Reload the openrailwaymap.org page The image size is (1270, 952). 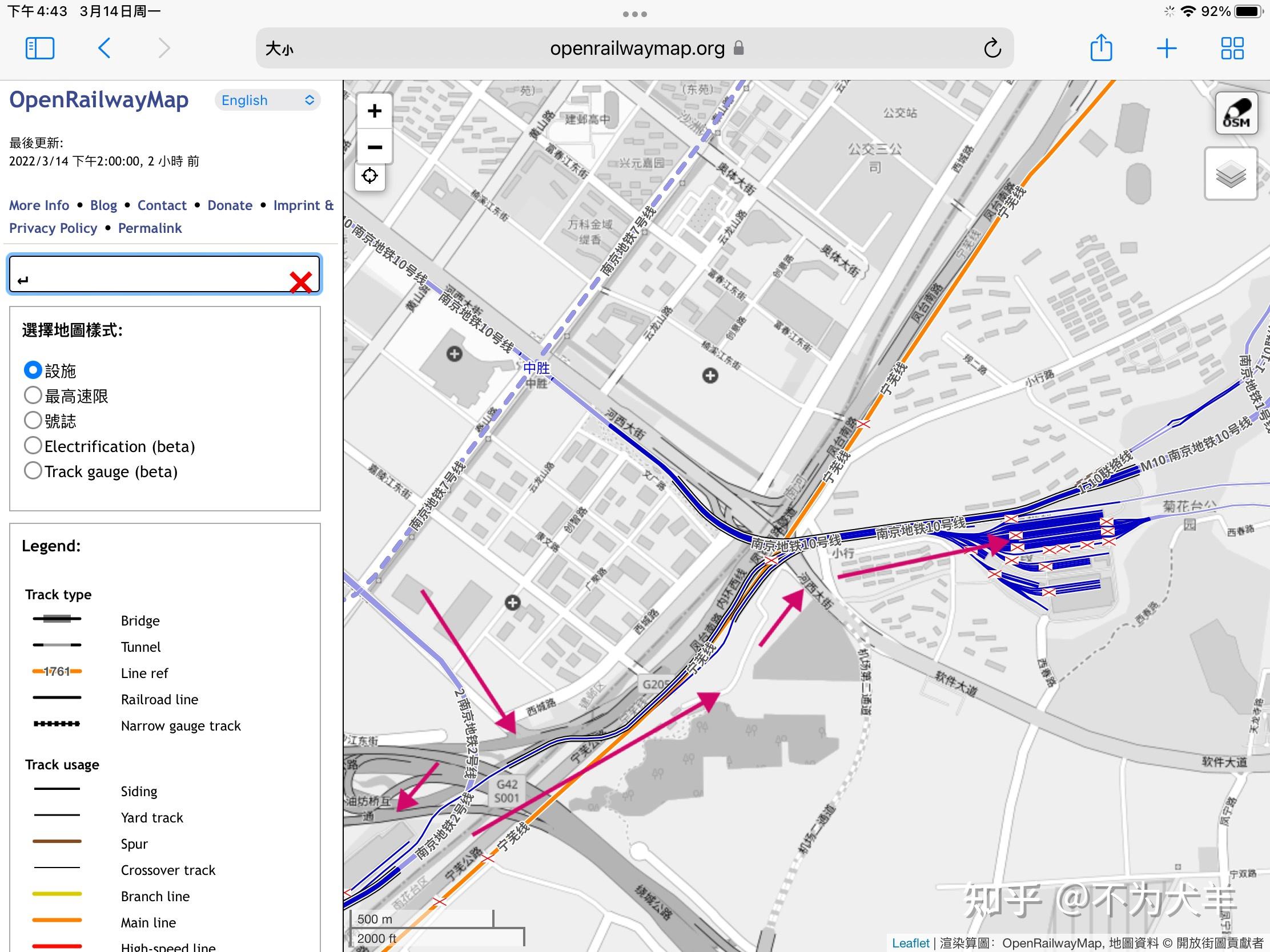992,48
